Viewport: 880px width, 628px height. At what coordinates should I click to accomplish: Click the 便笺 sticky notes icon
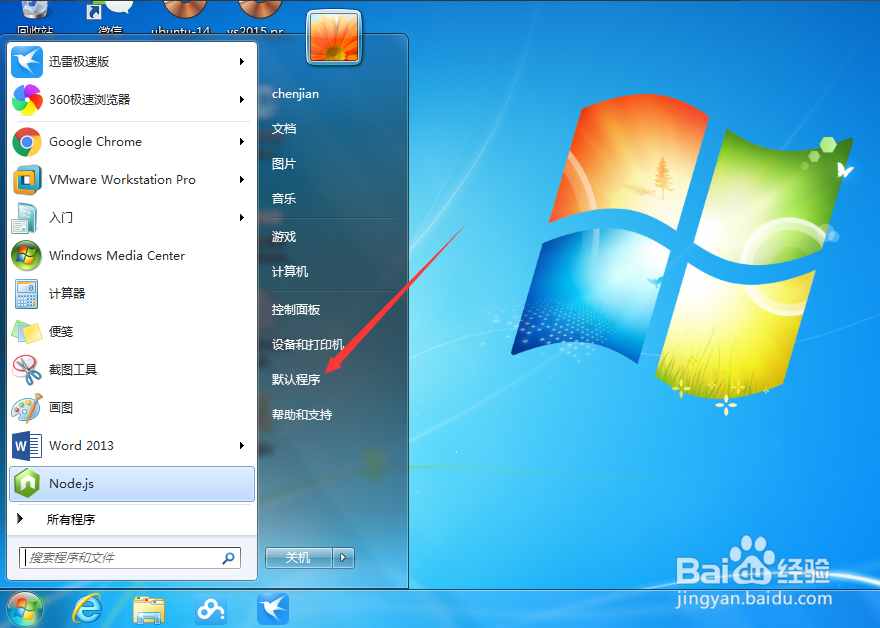click(26, 332)
